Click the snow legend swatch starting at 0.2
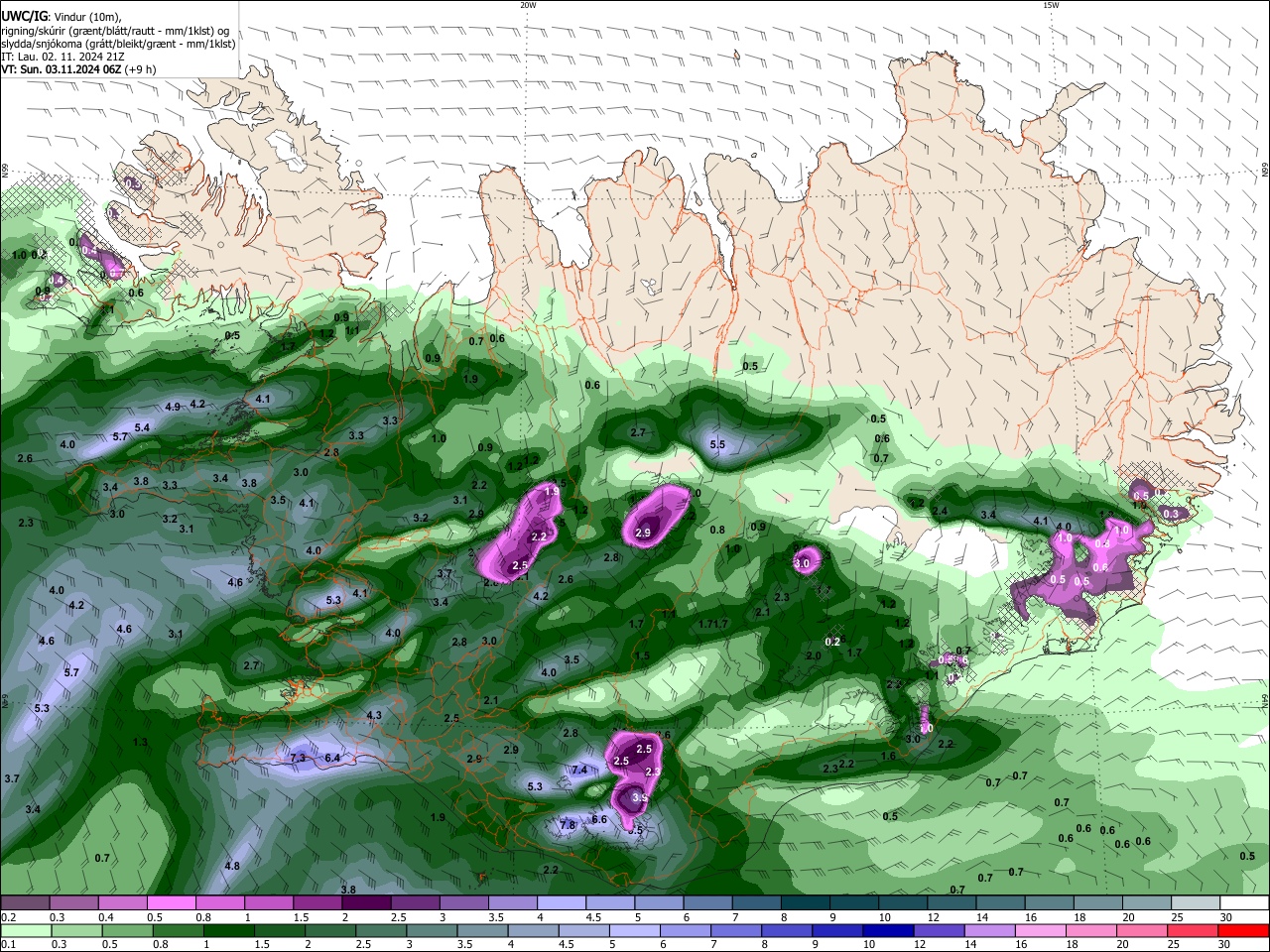 pyautogui.click(x=25, y=903)
